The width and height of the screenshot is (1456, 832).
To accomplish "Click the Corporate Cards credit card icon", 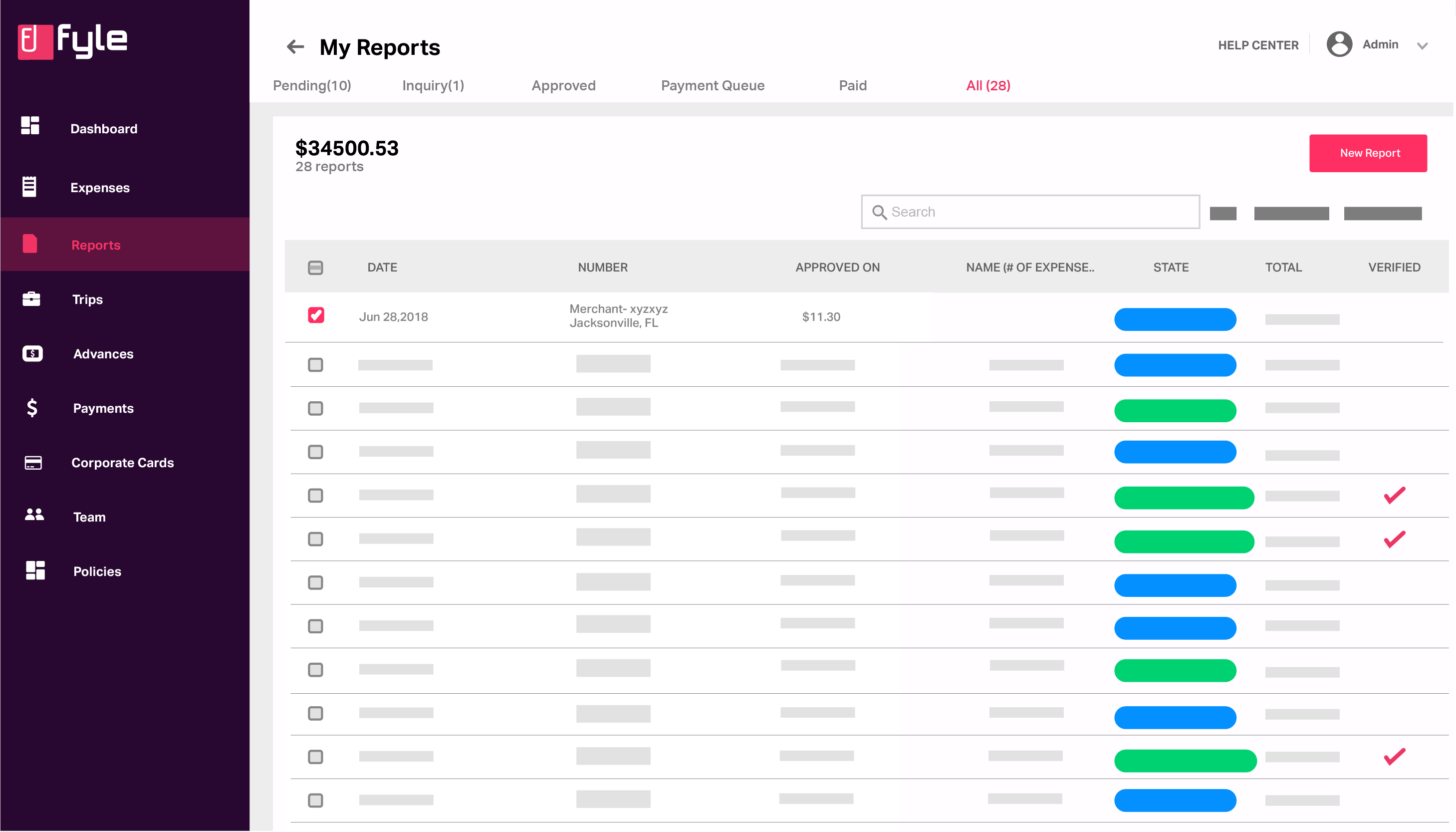I will [33, 462].
